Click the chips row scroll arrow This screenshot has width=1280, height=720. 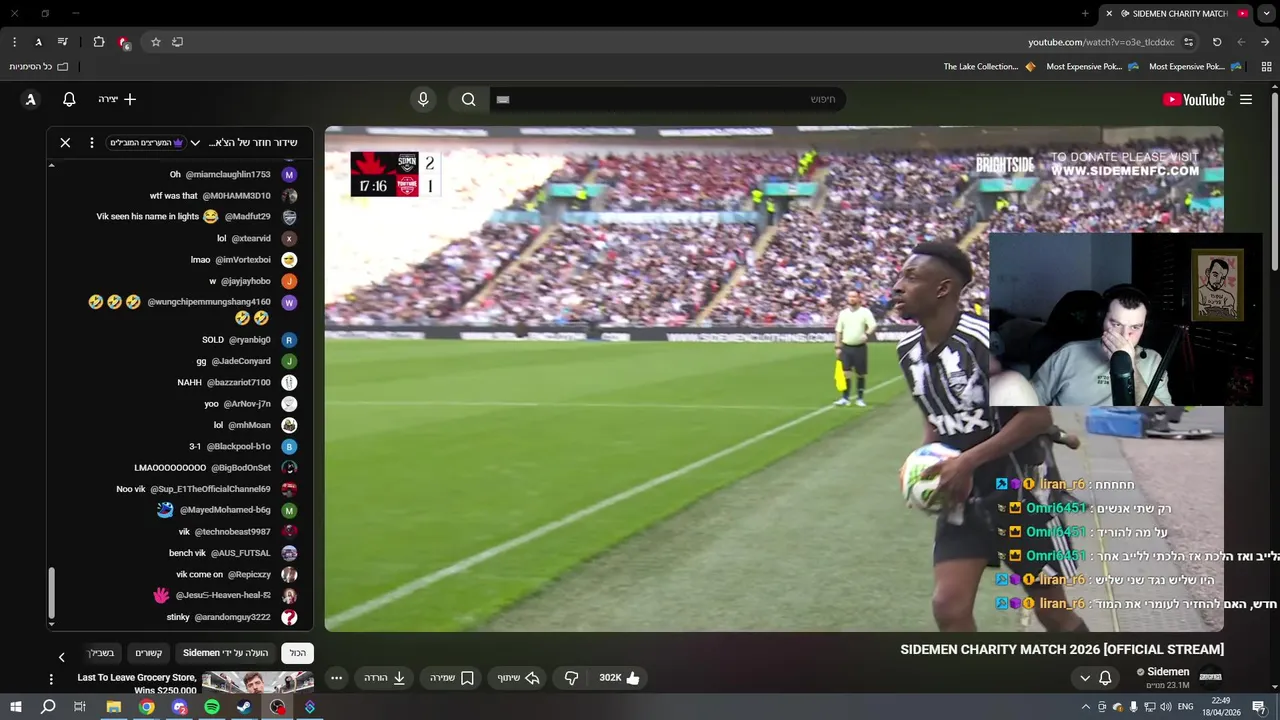(61, 657)
